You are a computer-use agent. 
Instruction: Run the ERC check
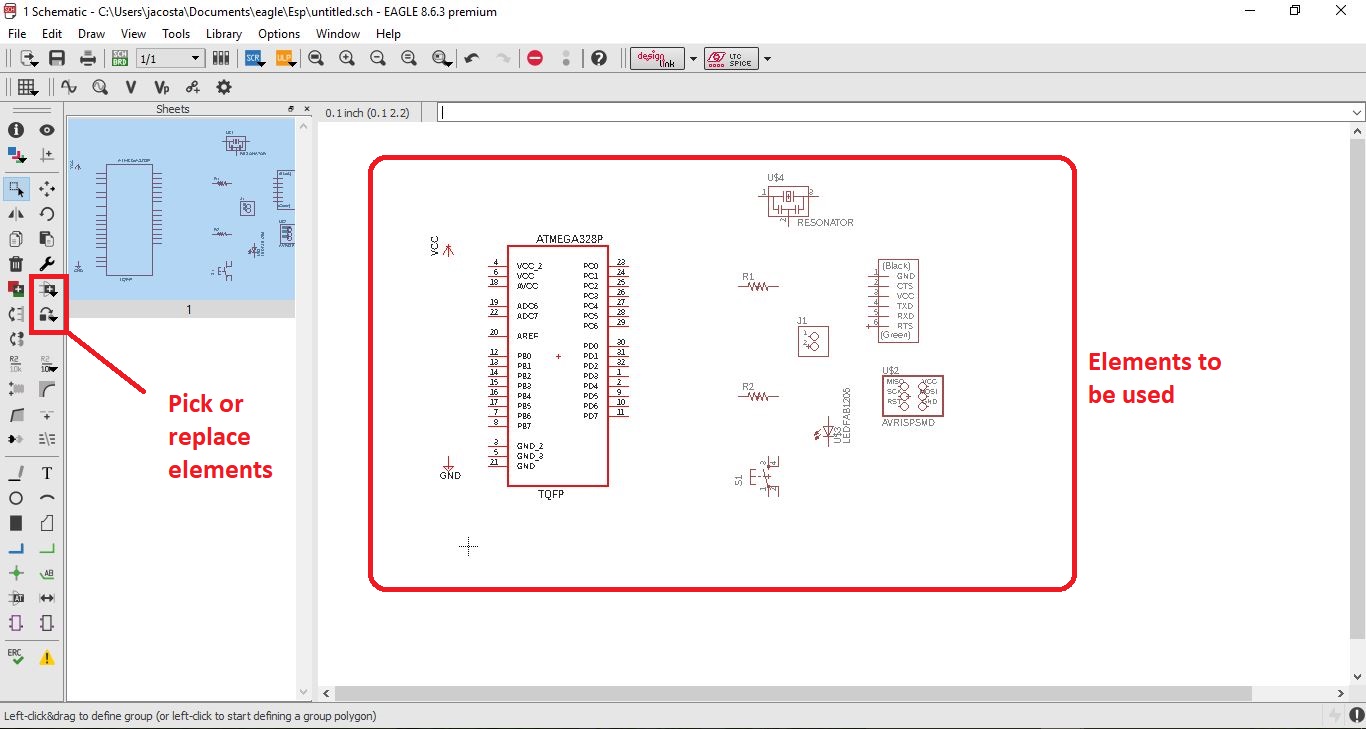(x=16, y=657)
